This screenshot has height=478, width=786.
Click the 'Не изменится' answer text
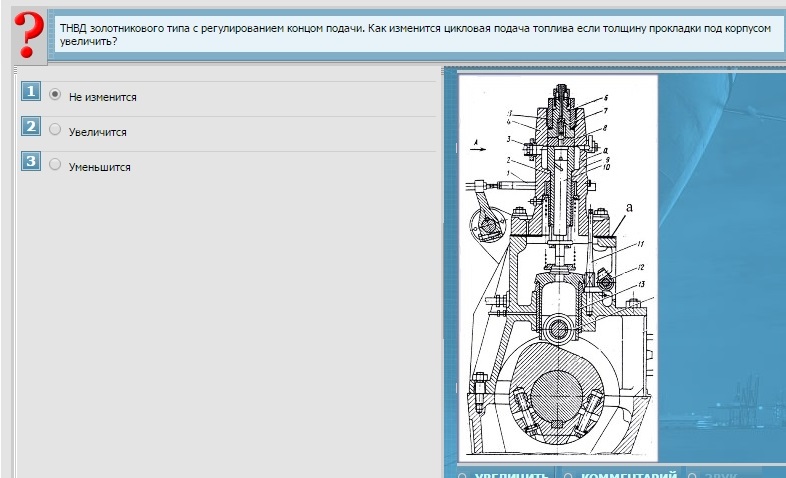pos(103,97)
